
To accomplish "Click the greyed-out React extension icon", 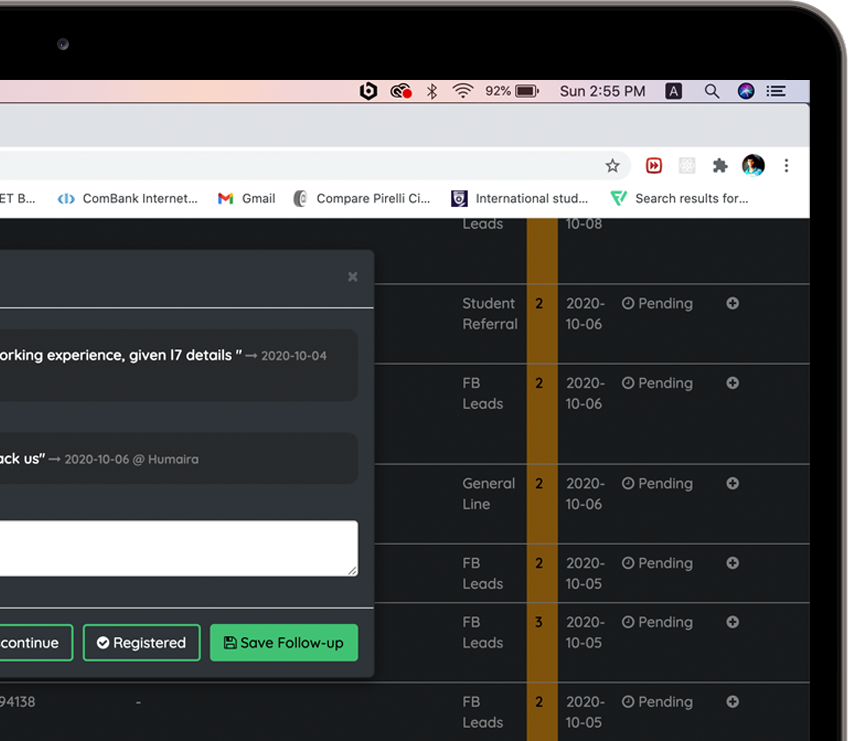I will (x=687, y=166).
